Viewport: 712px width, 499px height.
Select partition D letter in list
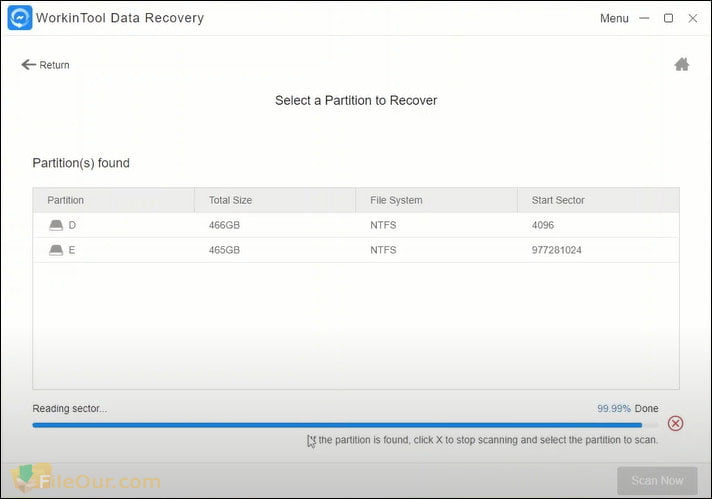pyautogui.click(x=72, y=225)
